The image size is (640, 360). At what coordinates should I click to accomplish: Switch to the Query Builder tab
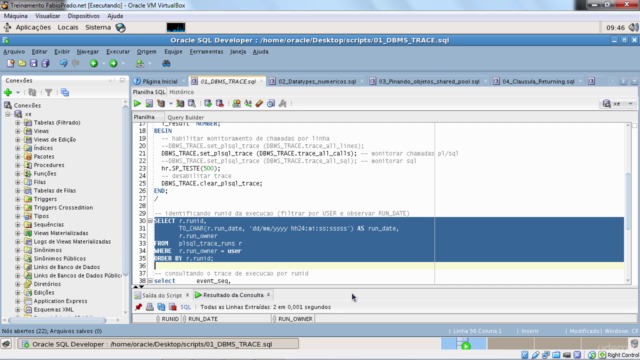[x=185, y=117]
